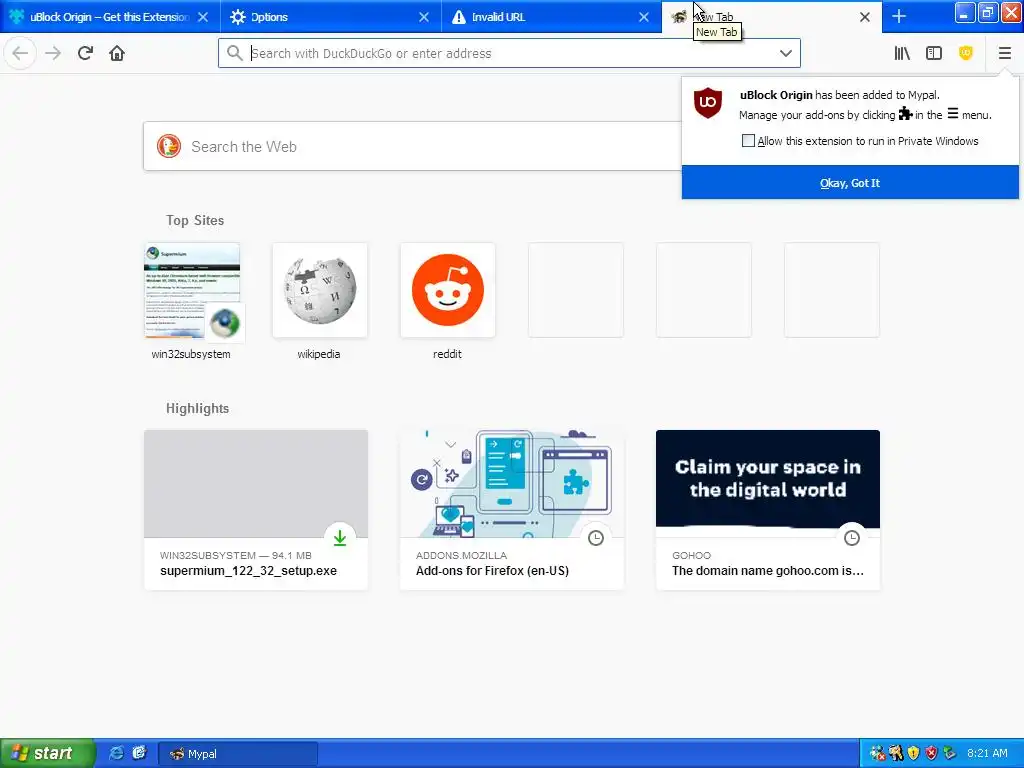This screenshot has width=1024, height=768.
Task: Open the hamburger application menu
Action: tap(1004, 53)
